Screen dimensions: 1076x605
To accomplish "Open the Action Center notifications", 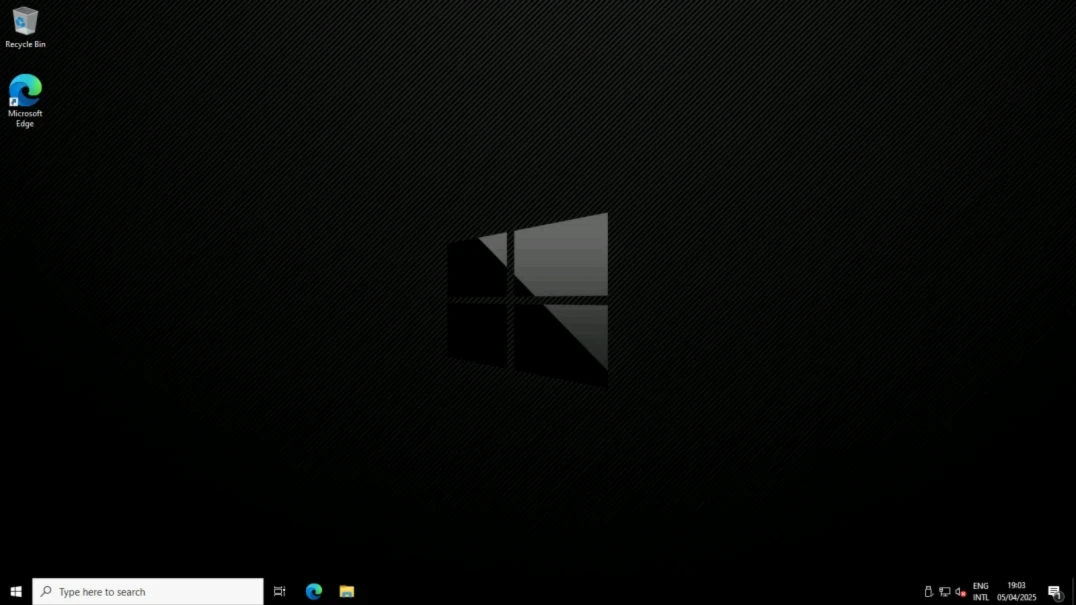I will pos(1055,591).
